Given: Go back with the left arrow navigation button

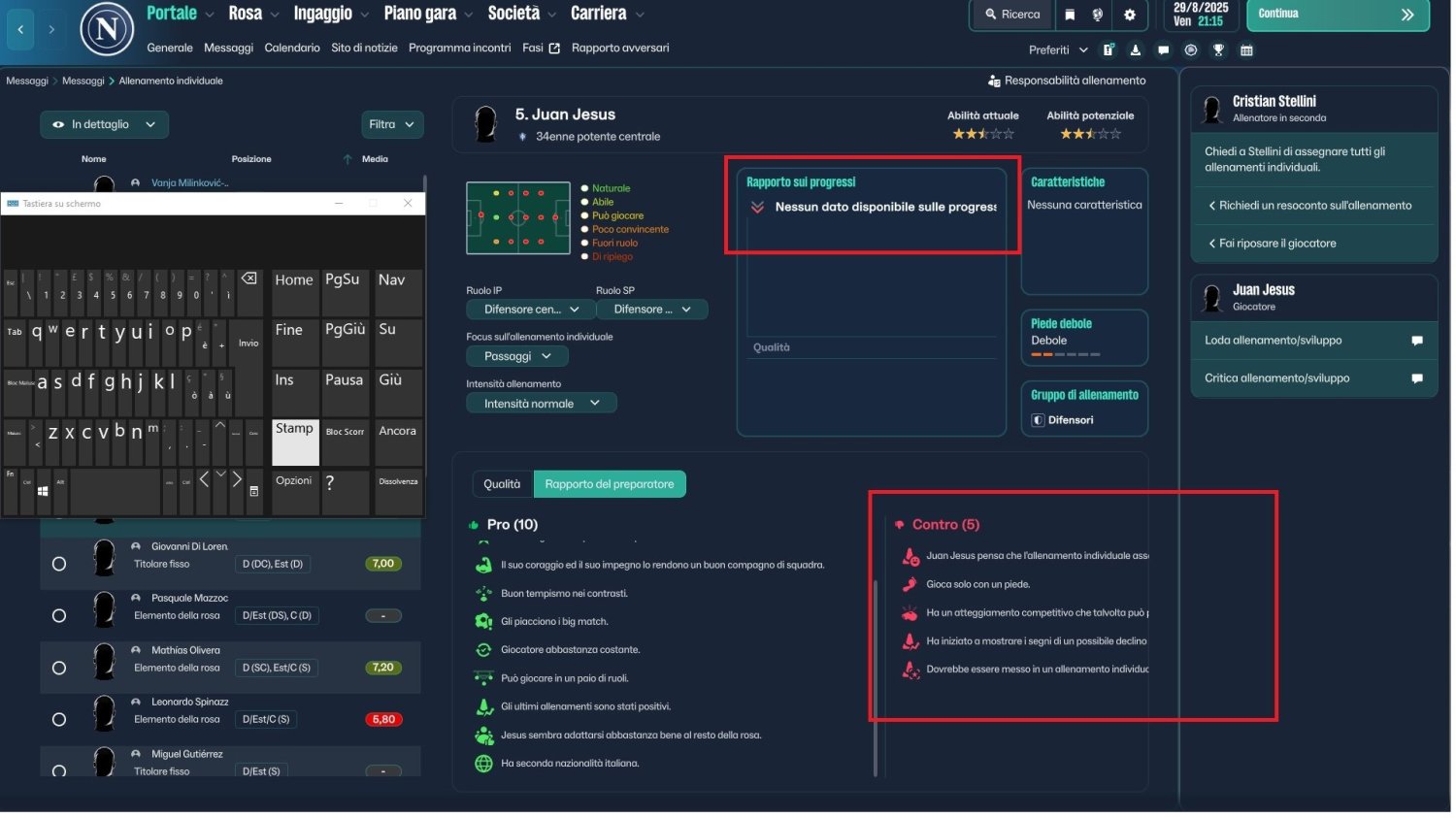Looking at the screenshot, I should (20, 30).
